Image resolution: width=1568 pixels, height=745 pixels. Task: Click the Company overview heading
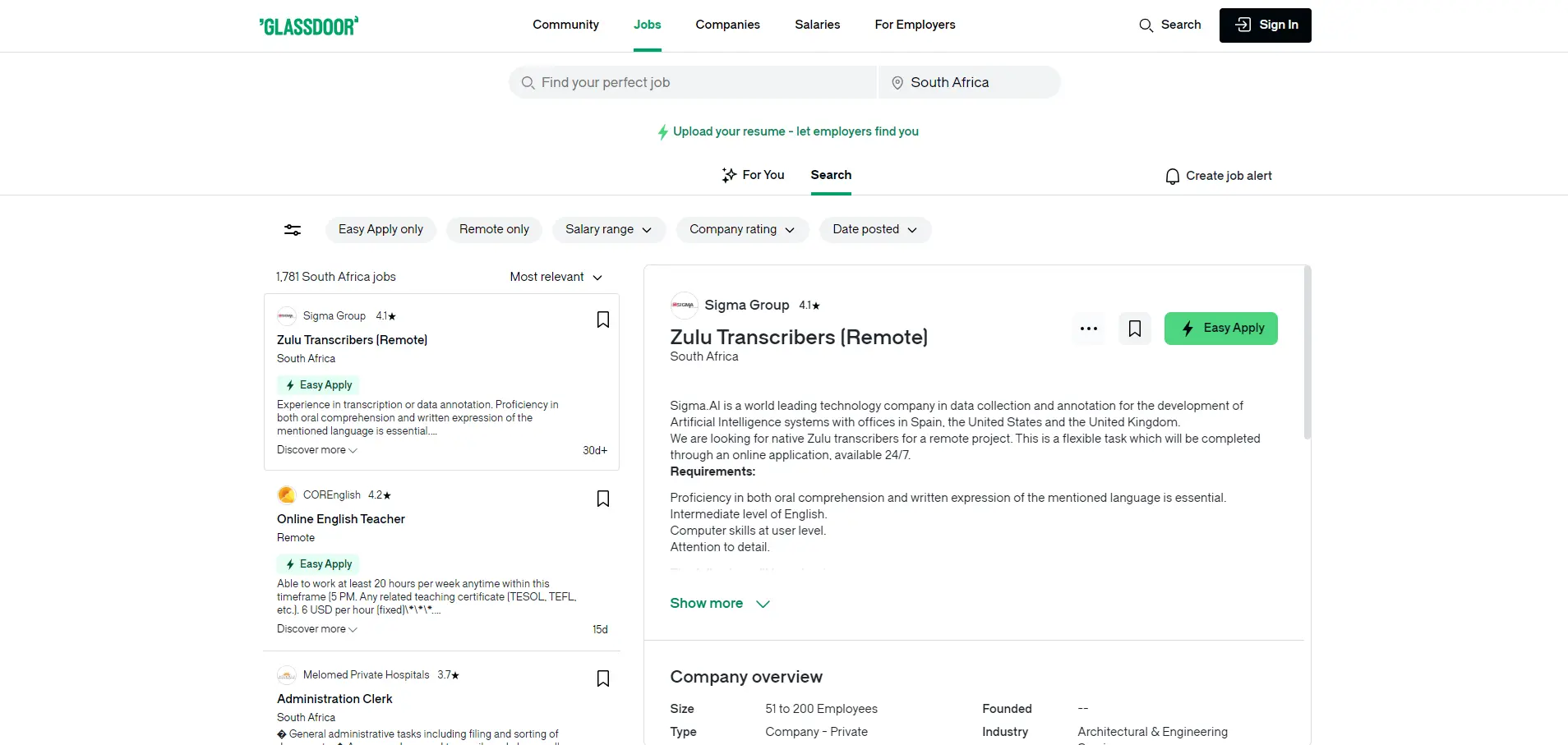click(746, 677)
